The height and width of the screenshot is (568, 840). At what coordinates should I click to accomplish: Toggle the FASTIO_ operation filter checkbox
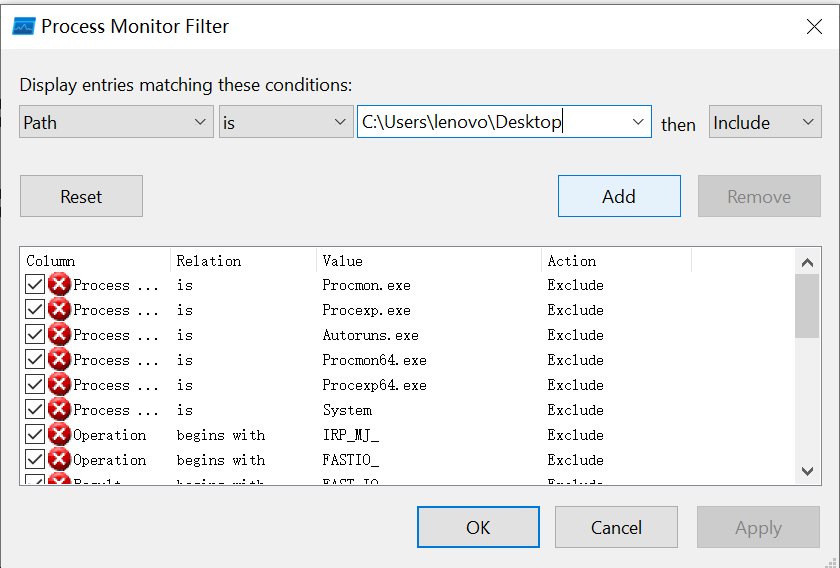coord(35,460)
